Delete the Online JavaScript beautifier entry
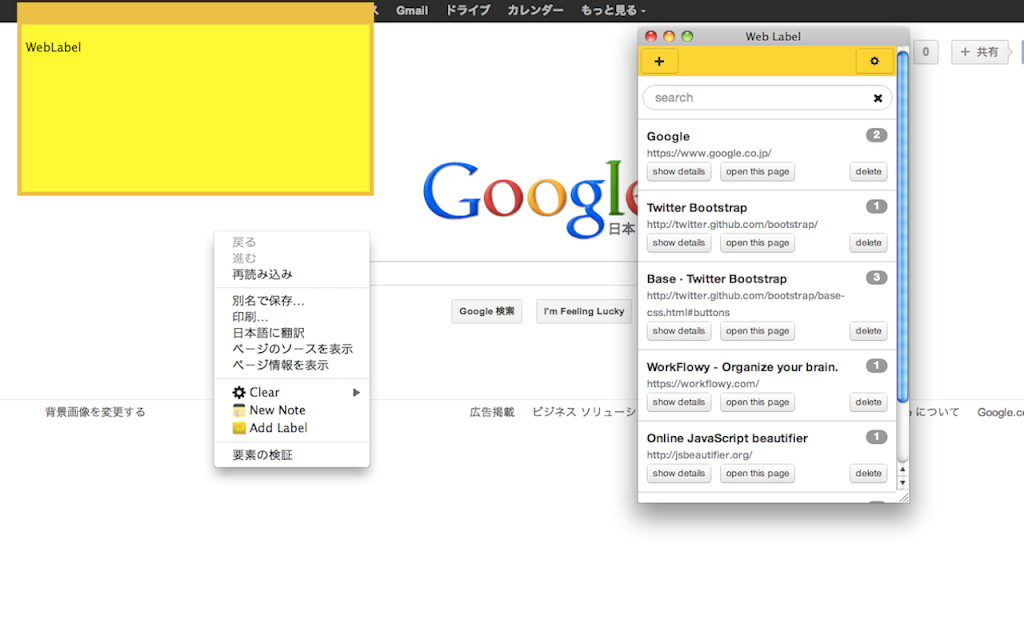Screen dimensions: 1024x640 point(869,473)
